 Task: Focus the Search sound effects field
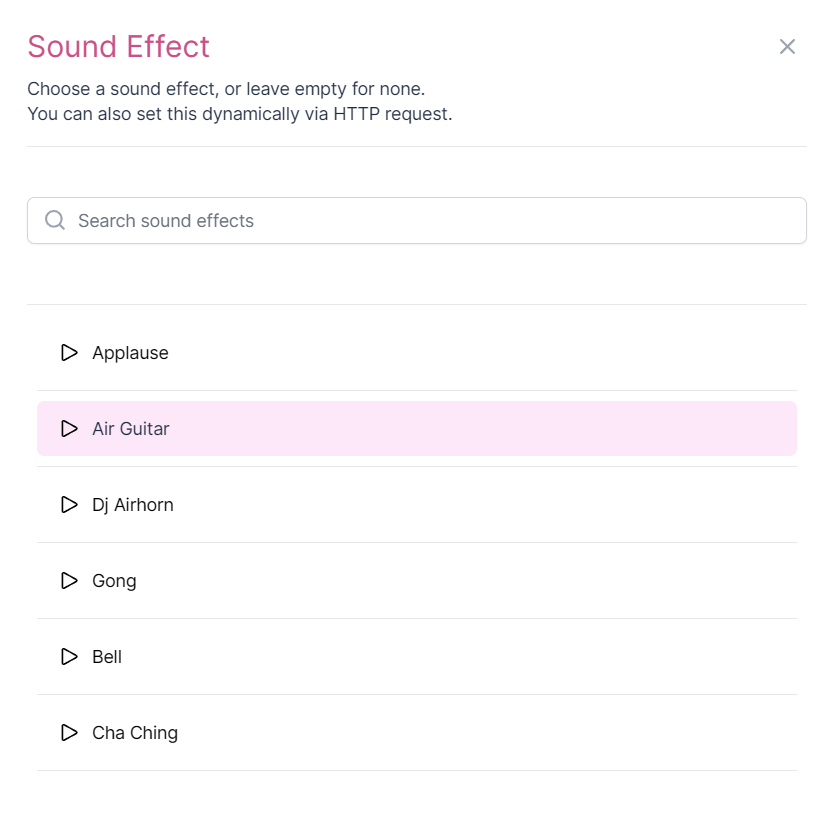(430, 221)
